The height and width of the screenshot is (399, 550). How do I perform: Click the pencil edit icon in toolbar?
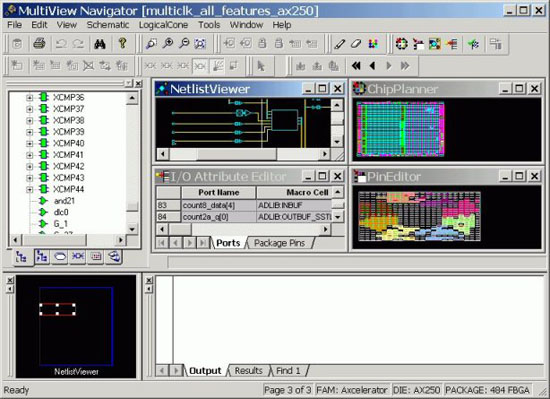[340, 44]
